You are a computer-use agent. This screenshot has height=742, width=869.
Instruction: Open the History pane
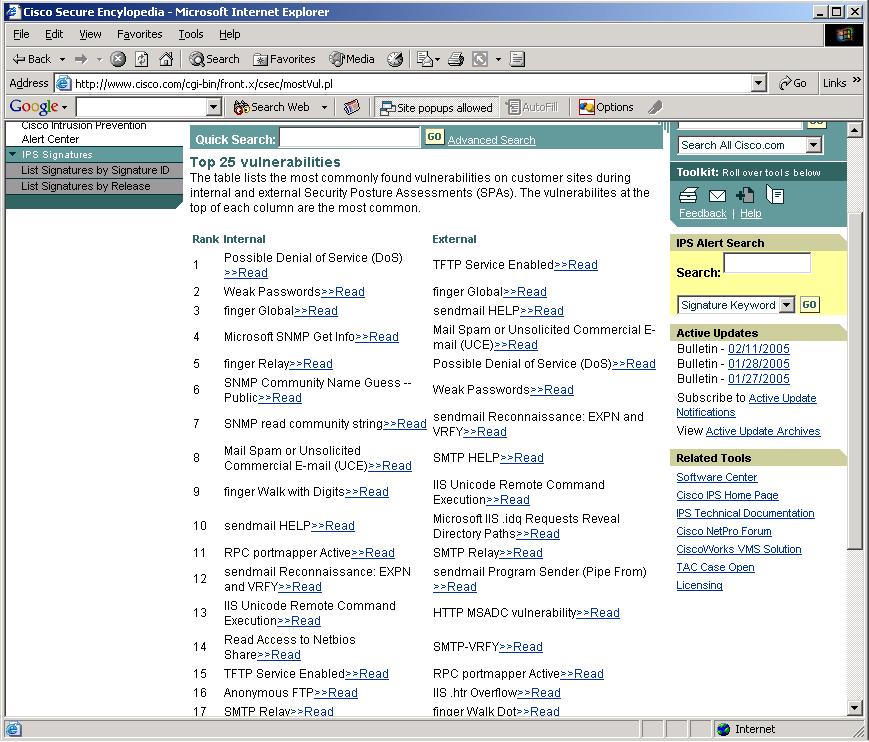(395, 59)
